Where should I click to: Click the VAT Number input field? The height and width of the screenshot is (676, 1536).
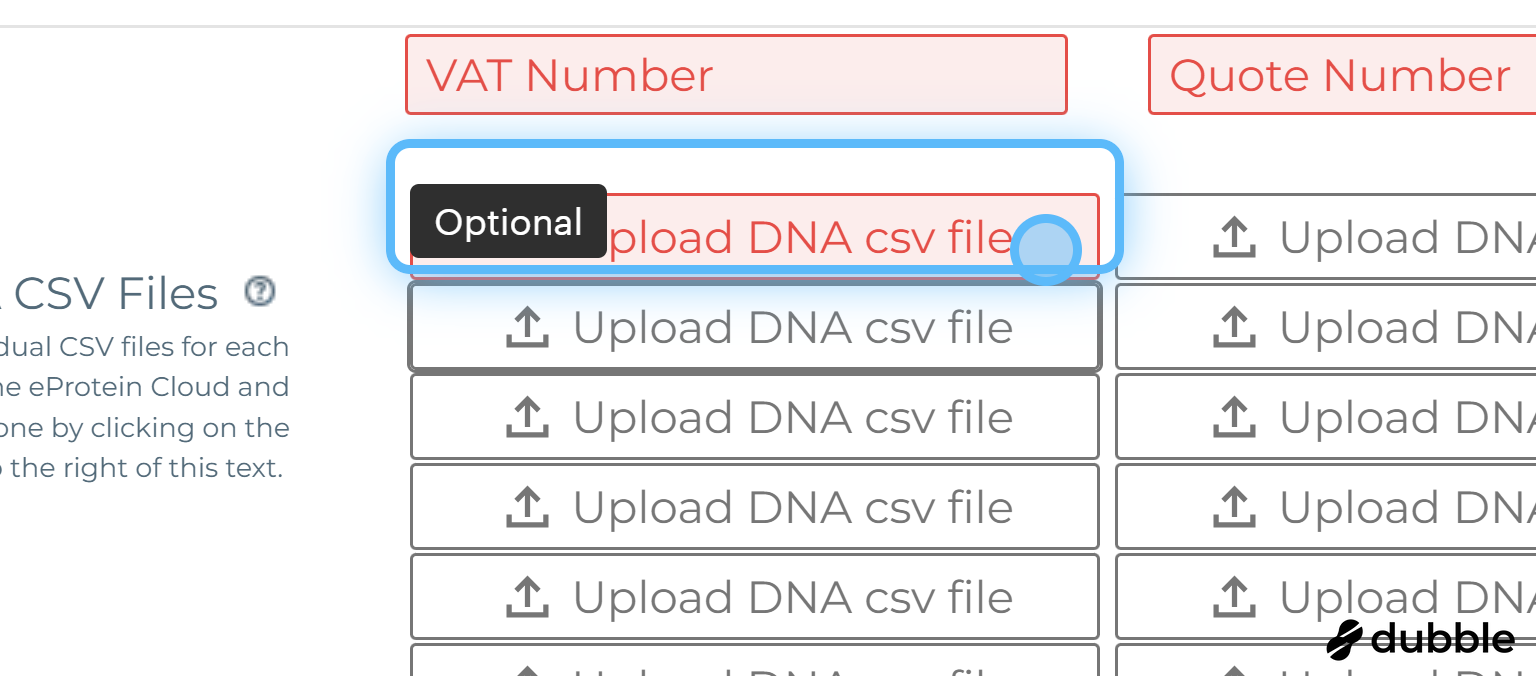click(735, 75)
